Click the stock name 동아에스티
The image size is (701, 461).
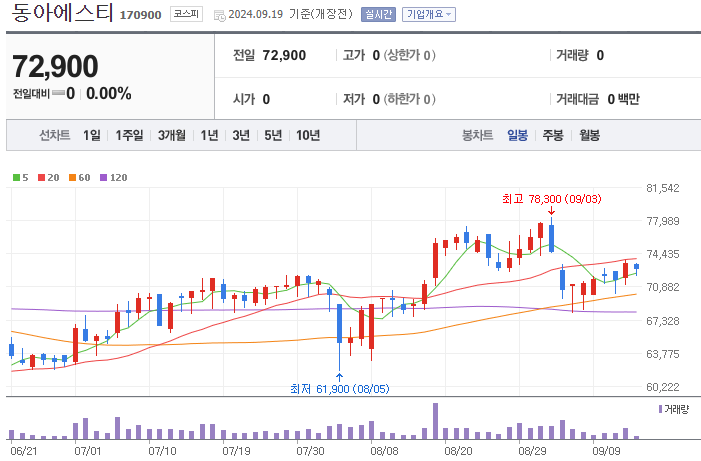tap(62, 13)
